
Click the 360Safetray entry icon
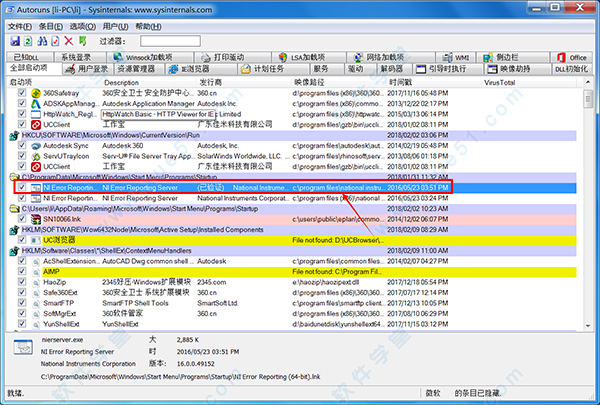(36, 93)
